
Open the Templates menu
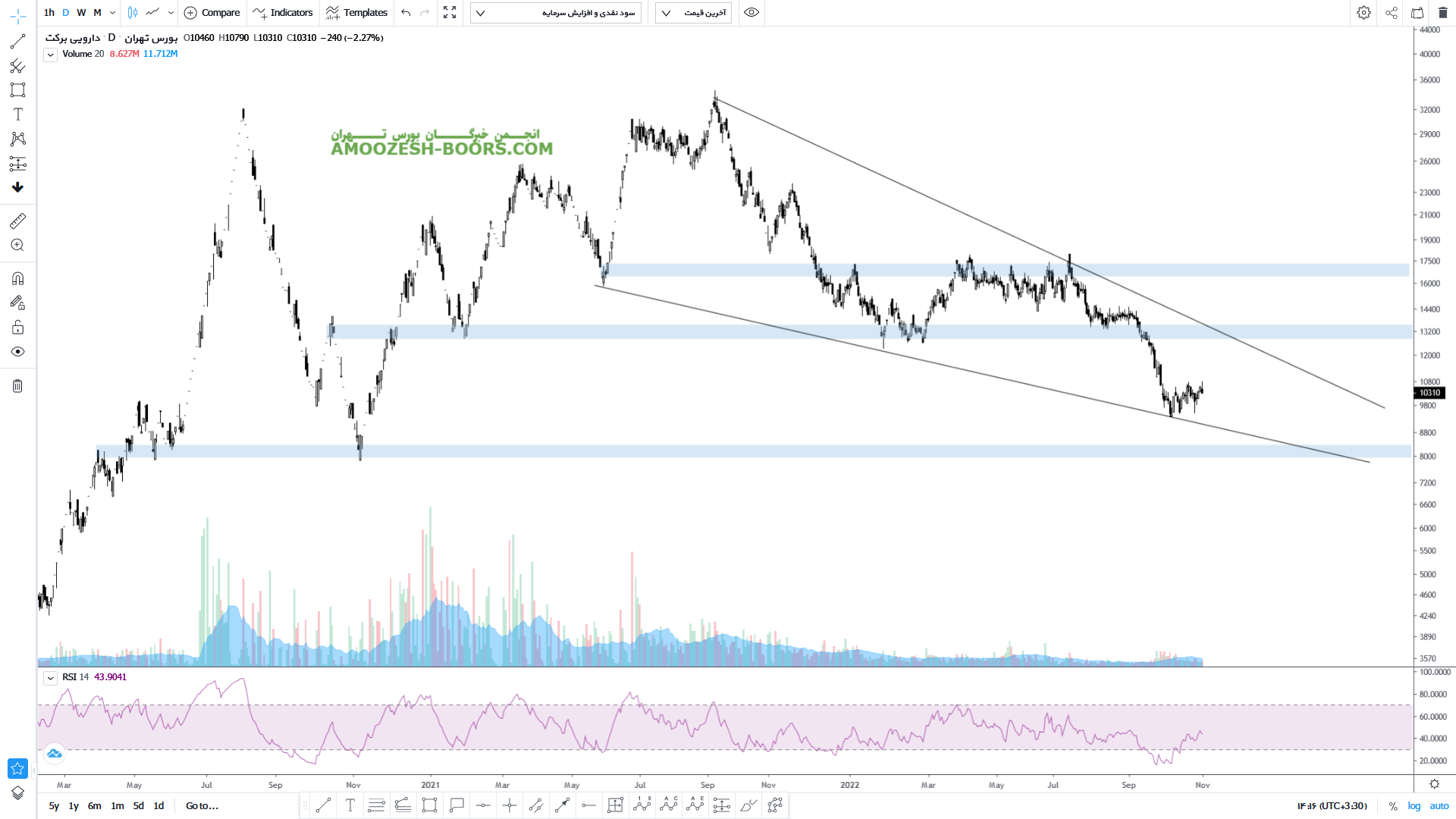tap(356, 13)
